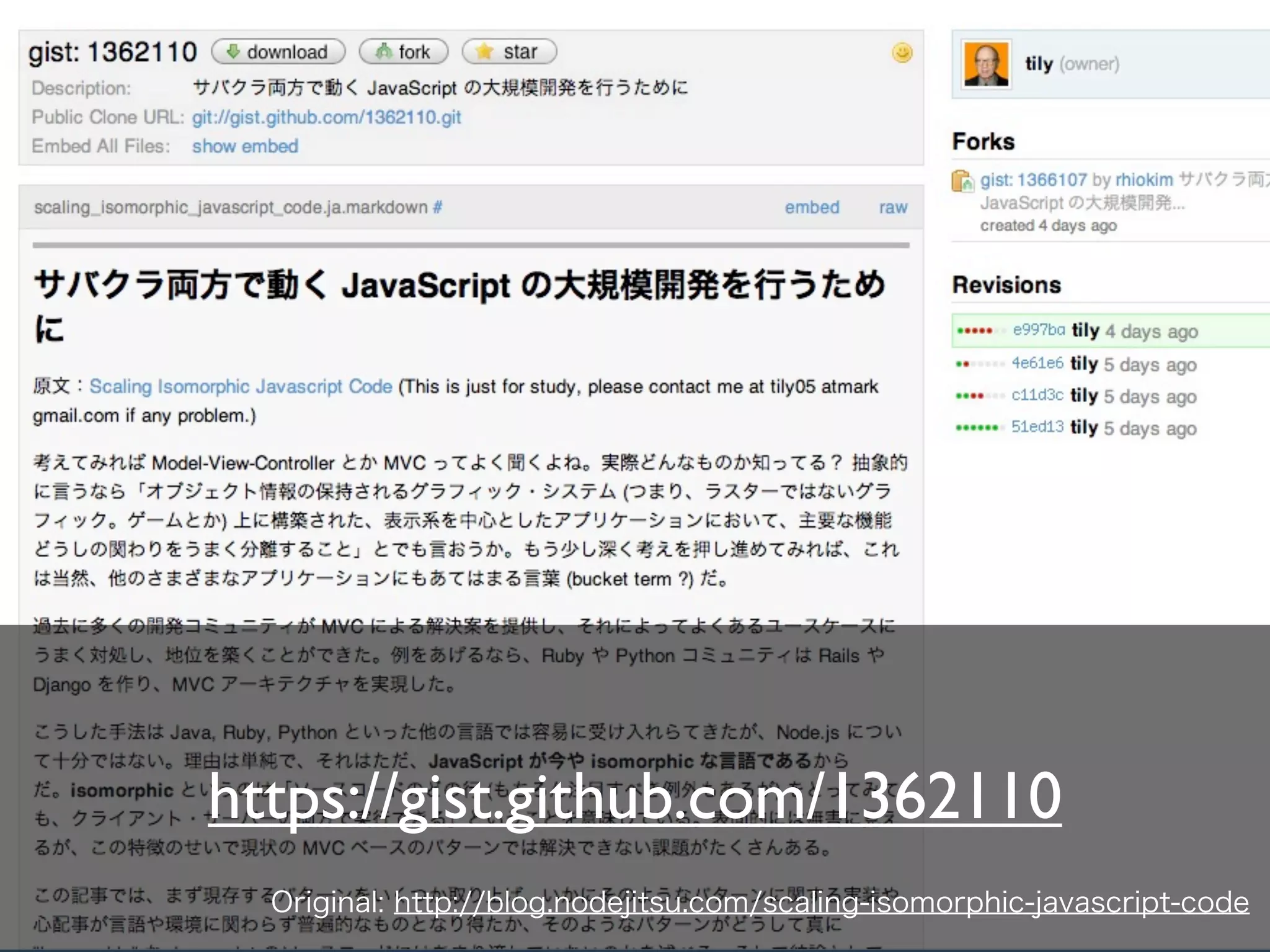
Task: View the raw file via raw link
Action: 893,207
